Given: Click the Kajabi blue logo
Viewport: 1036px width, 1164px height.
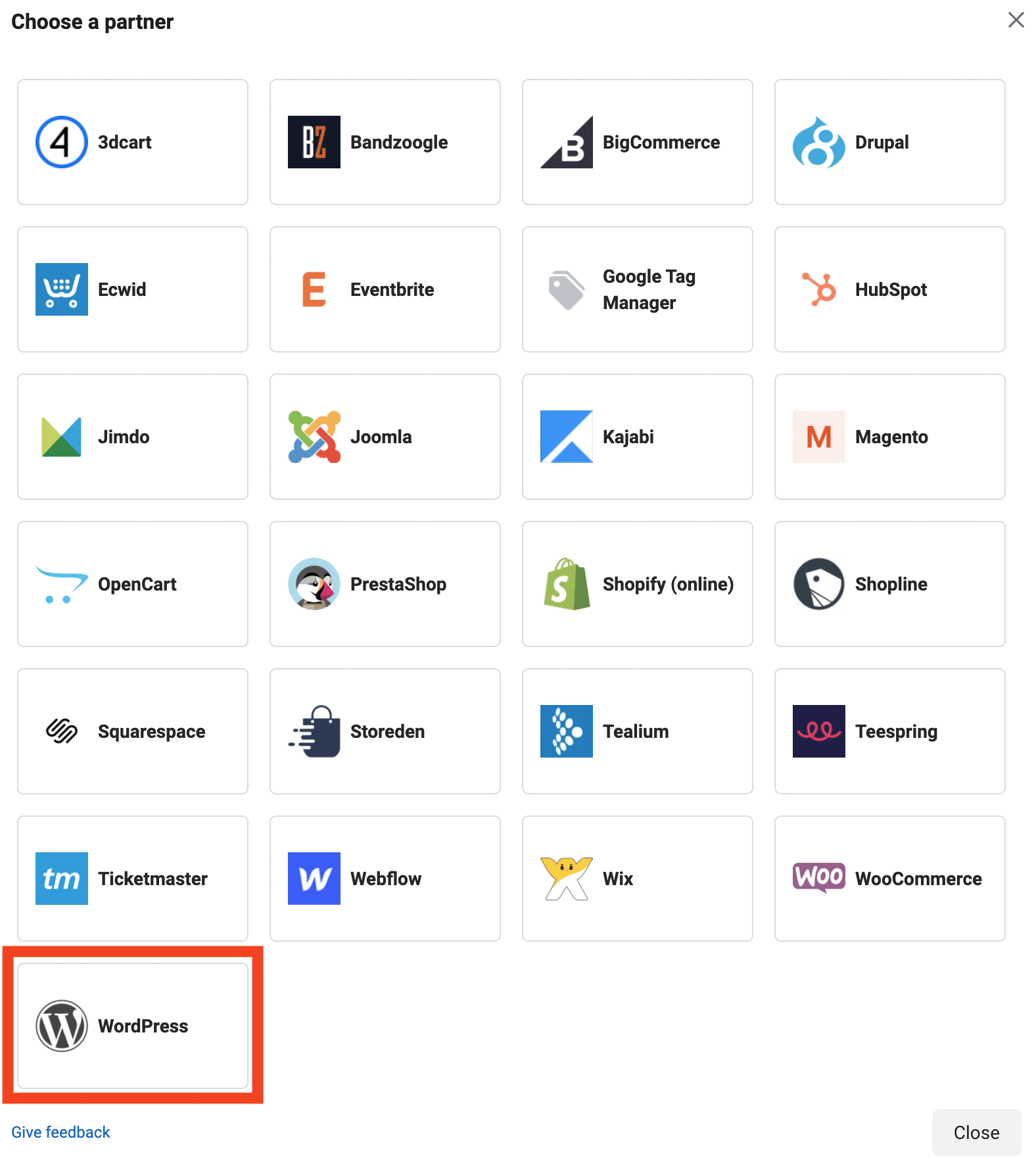Looking at the screenshot, I should 567,437.
